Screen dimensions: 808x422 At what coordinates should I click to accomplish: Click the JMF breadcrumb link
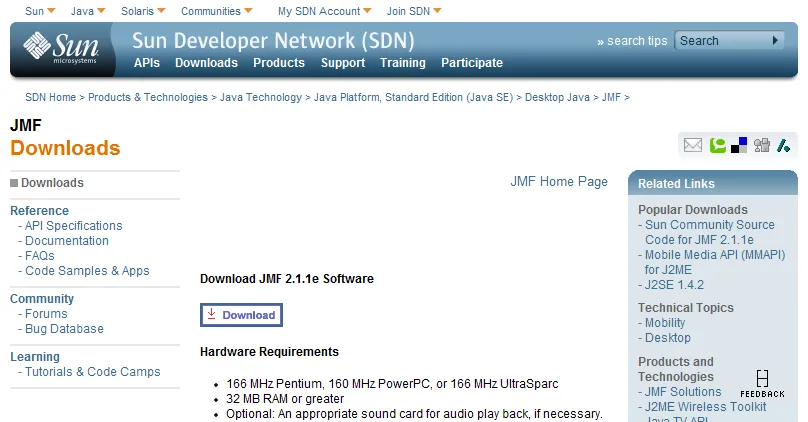[x=611, y=97]
